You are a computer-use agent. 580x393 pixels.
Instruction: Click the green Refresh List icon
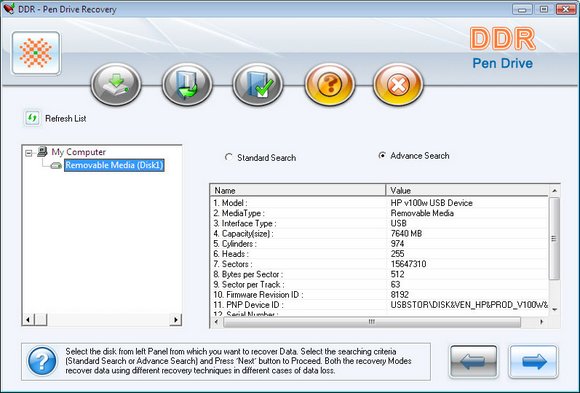[x=32, y=118]
